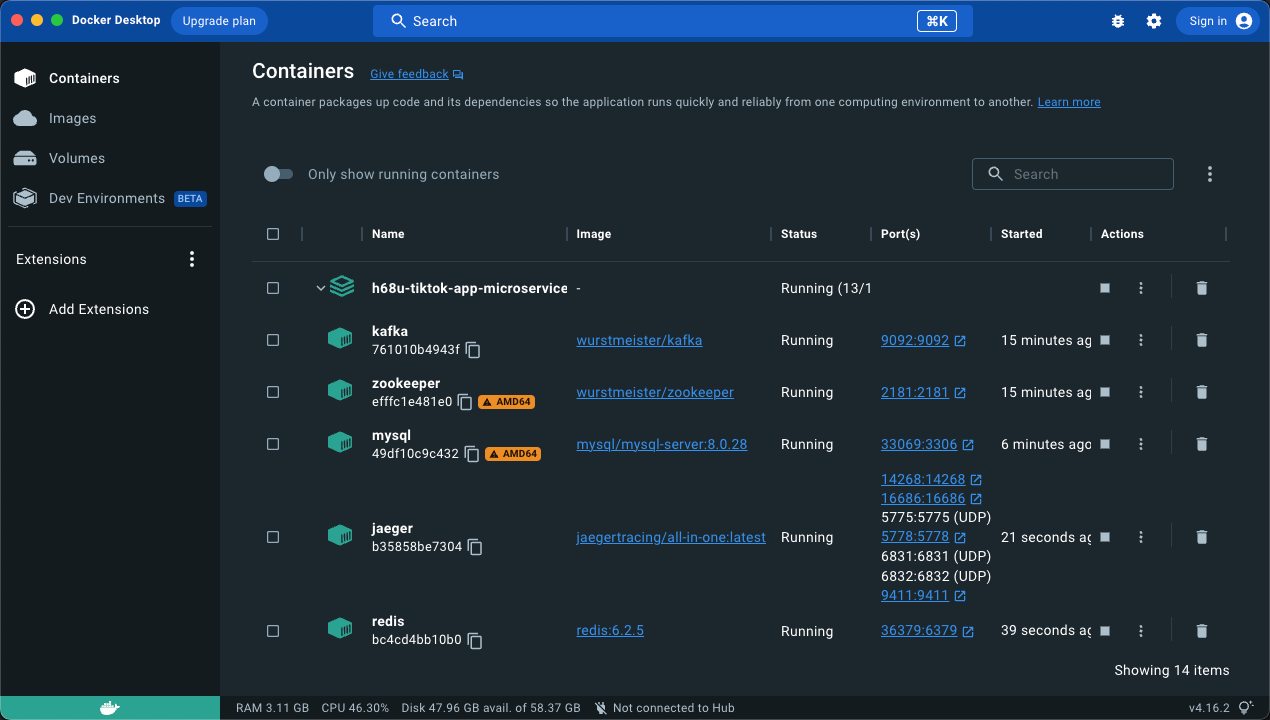
Task: Open the Learn more link
Action: [1069, 102]
